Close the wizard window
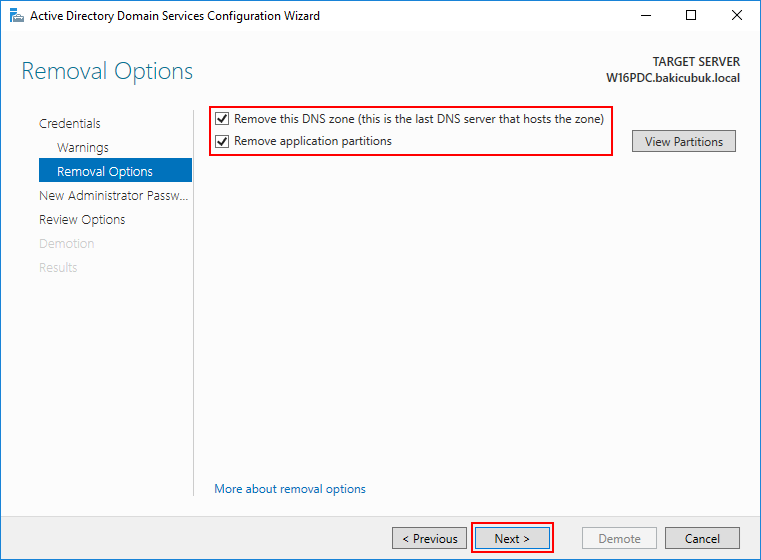This screenshot has height=560, width=761. tap(736, 16)
